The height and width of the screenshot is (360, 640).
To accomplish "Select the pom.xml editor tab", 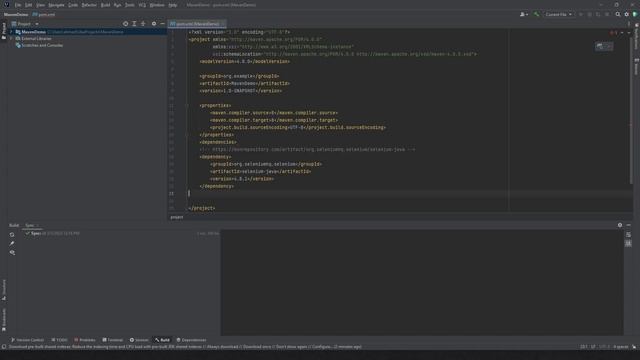I will (x=197, y=24).
